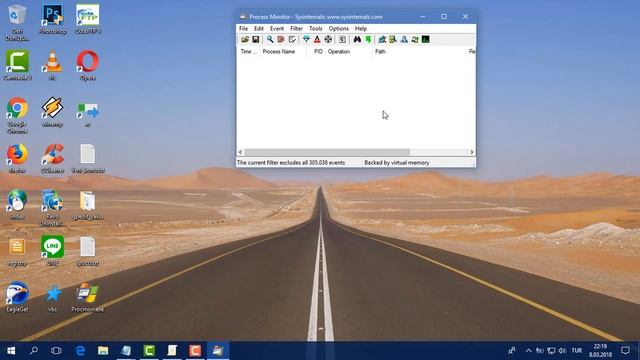Click the volume speaker tray icon

tap(562, 351)
